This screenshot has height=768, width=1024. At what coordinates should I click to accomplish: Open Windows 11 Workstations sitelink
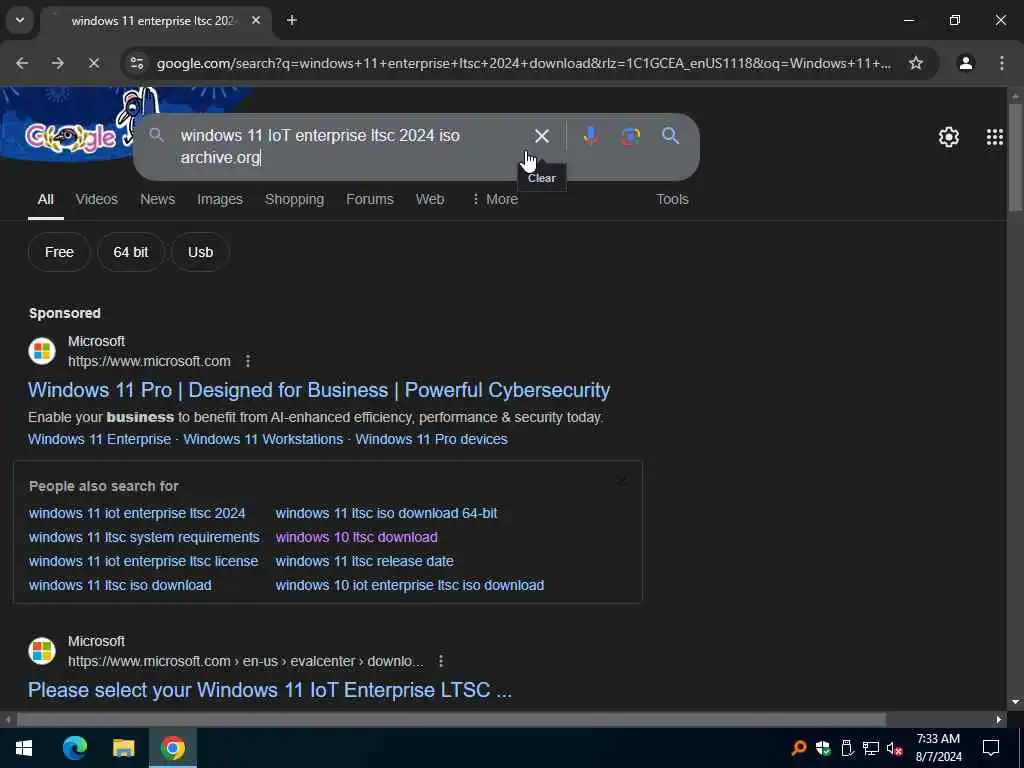tap(263, 439)
